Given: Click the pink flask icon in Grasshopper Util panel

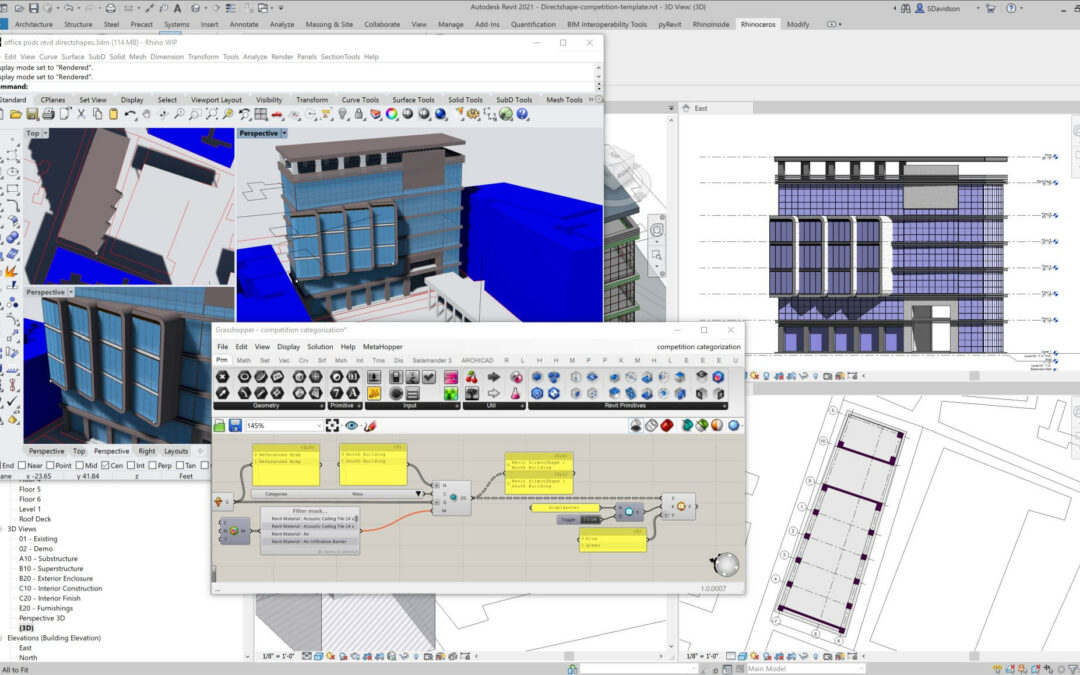Looking at the screenshot, I should (515, 394).
